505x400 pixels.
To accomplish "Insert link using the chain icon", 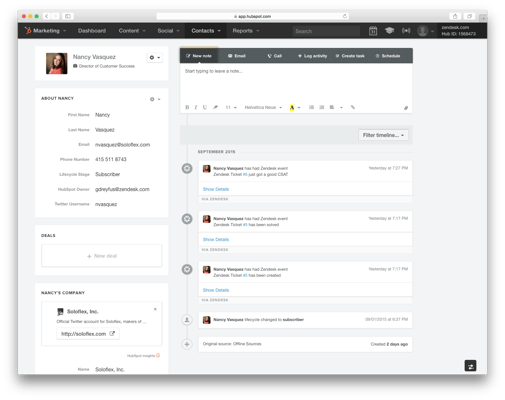I will click(x=353, y=107).
